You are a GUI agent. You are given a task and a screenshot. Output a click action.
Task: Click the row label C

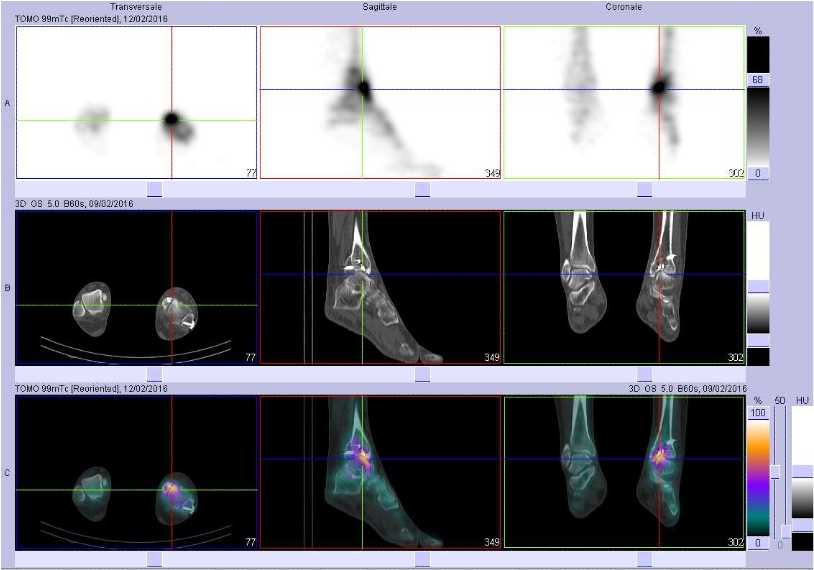7,473
